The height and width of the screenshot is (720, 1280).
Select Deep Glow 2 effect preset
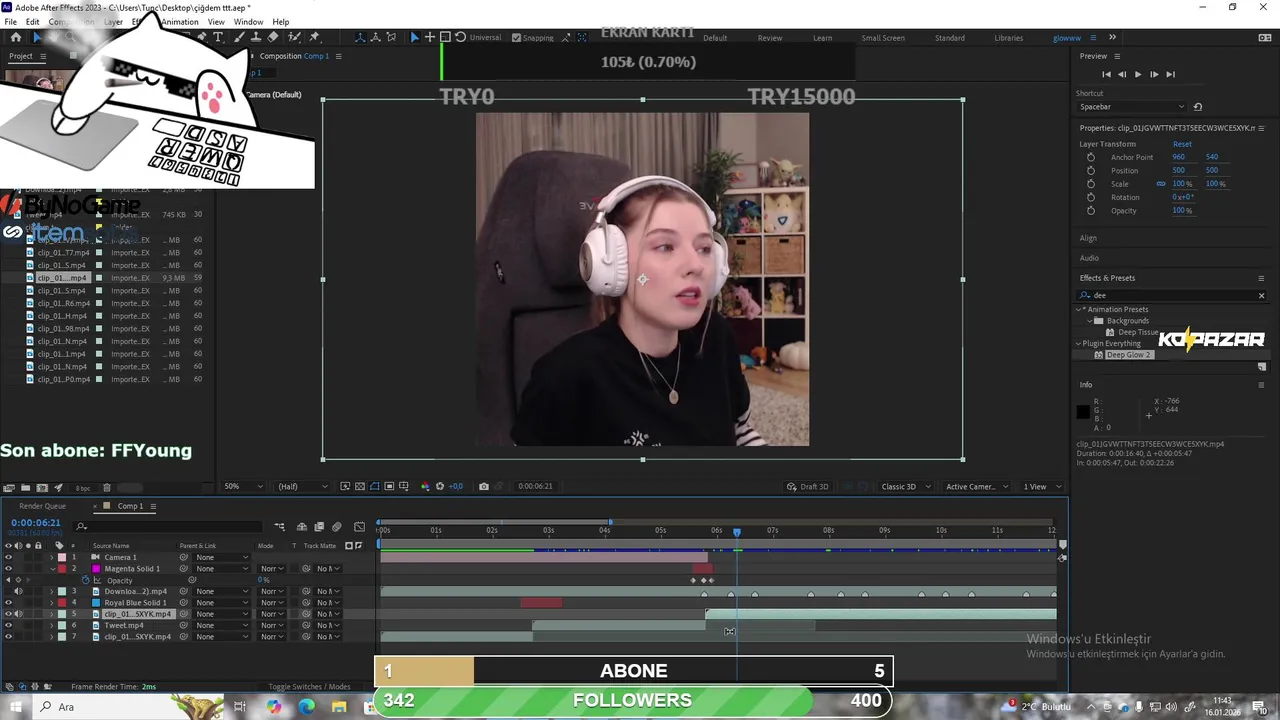(x=1129, y=355)
